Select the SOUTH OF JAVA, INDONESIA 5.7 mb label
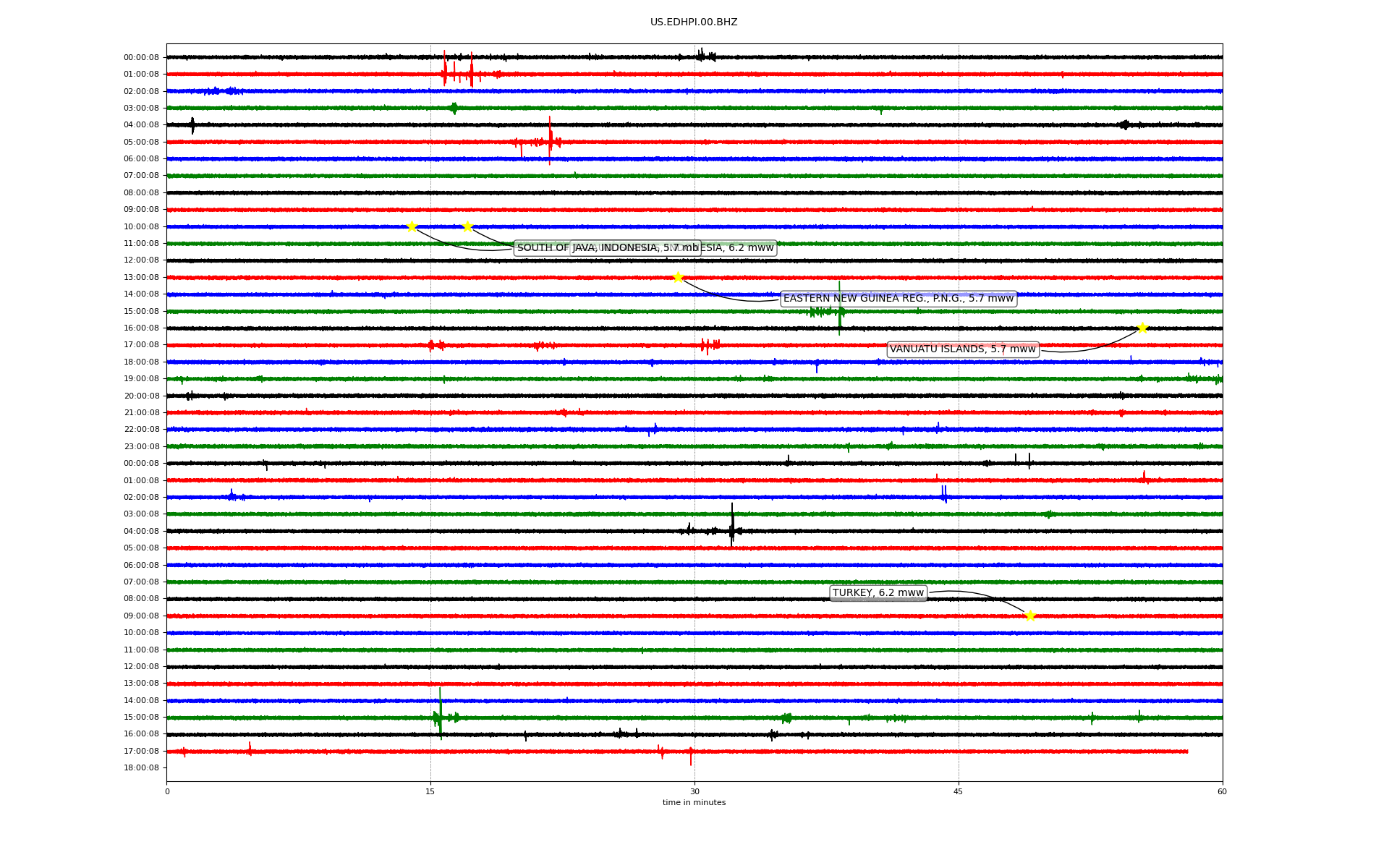Image resolution: width=1389 pixels, height=868 pixels. pyautogui.click(x=608, y=248)
